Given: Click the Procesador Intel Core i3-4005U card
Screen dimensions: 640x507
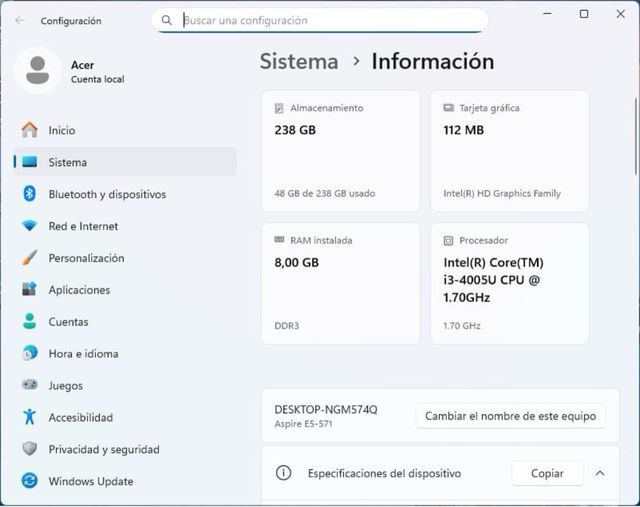Looking at the screenshot, I should [x=509, y=283].
